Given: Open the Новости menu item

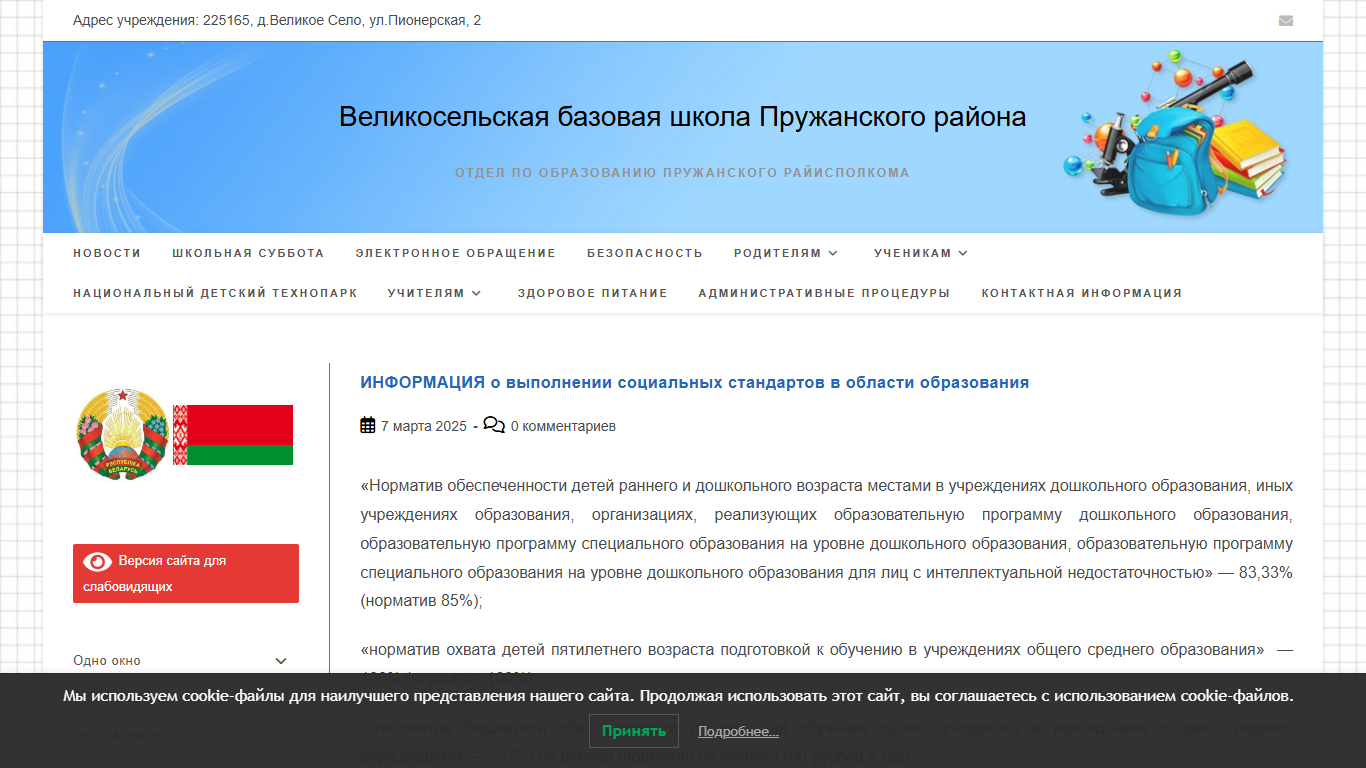Looking at the screenshot, I should click(x=107, y=253).
